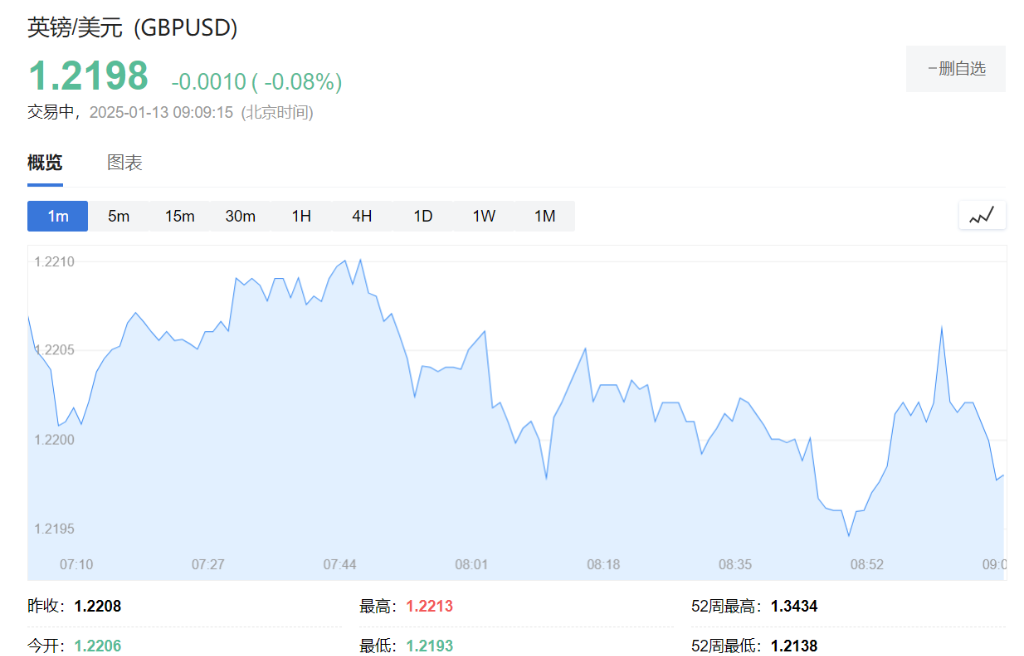
Task: Click the 删自选 remove watchlist button
Action: [x=956, y=69]
